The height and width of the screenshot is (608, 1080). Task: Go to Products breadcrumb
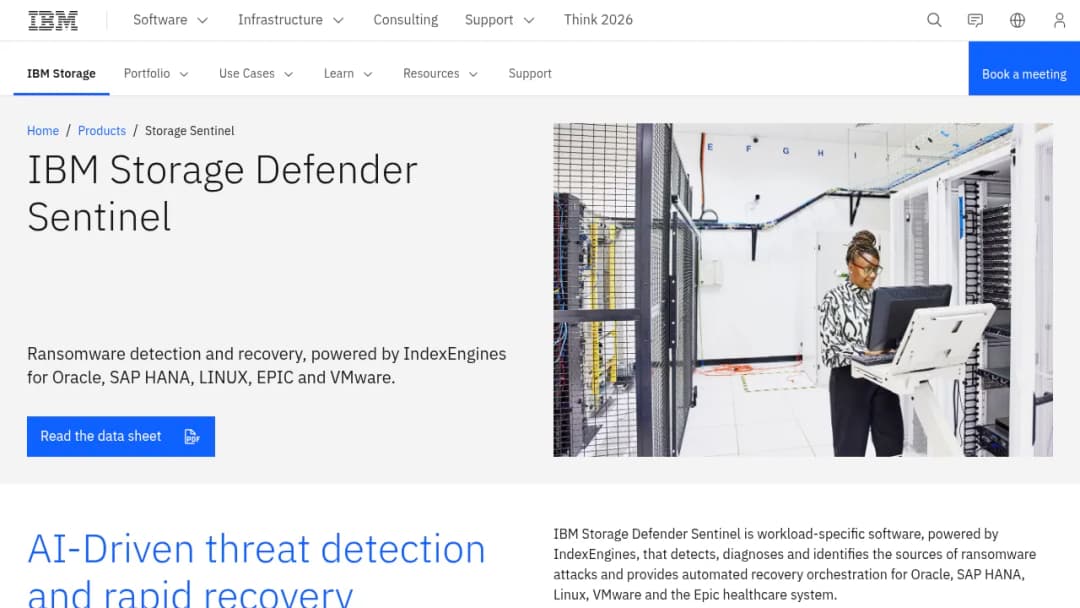click(102, 131)
